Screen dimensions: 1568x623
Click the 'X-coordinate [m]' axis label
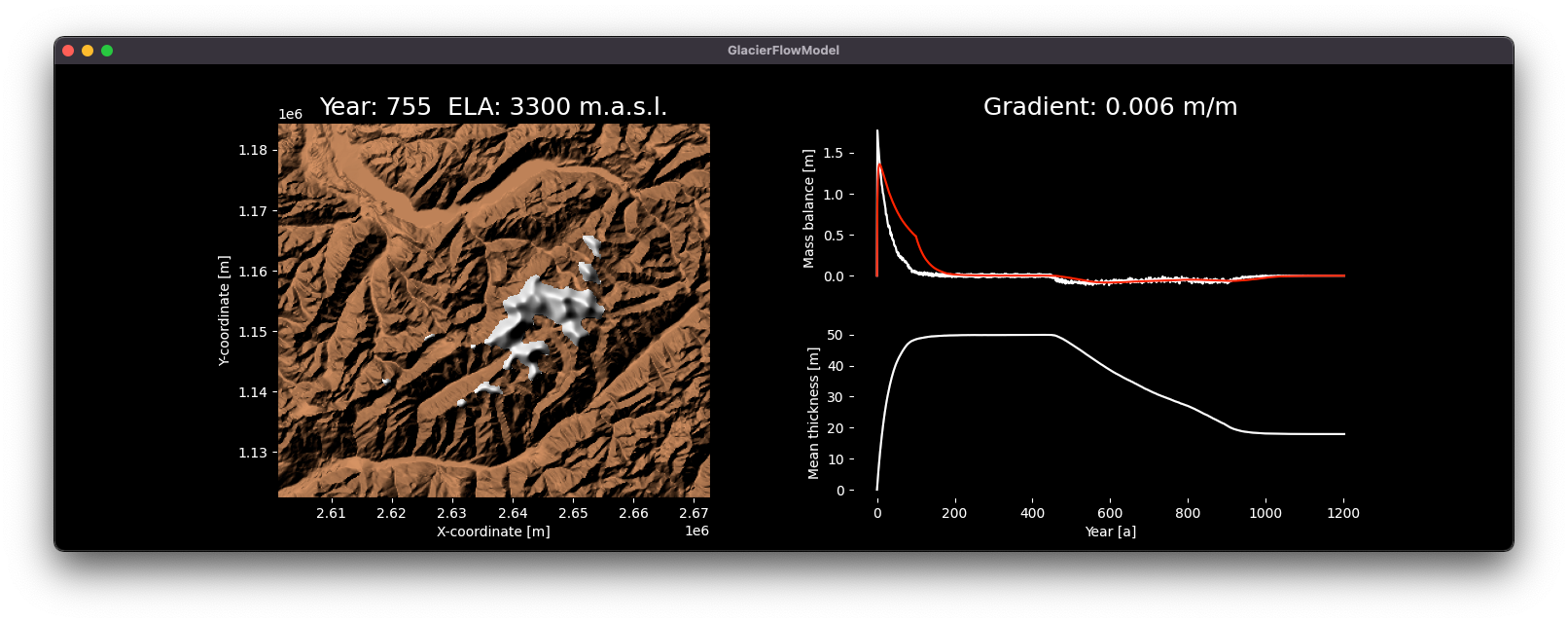493,531
